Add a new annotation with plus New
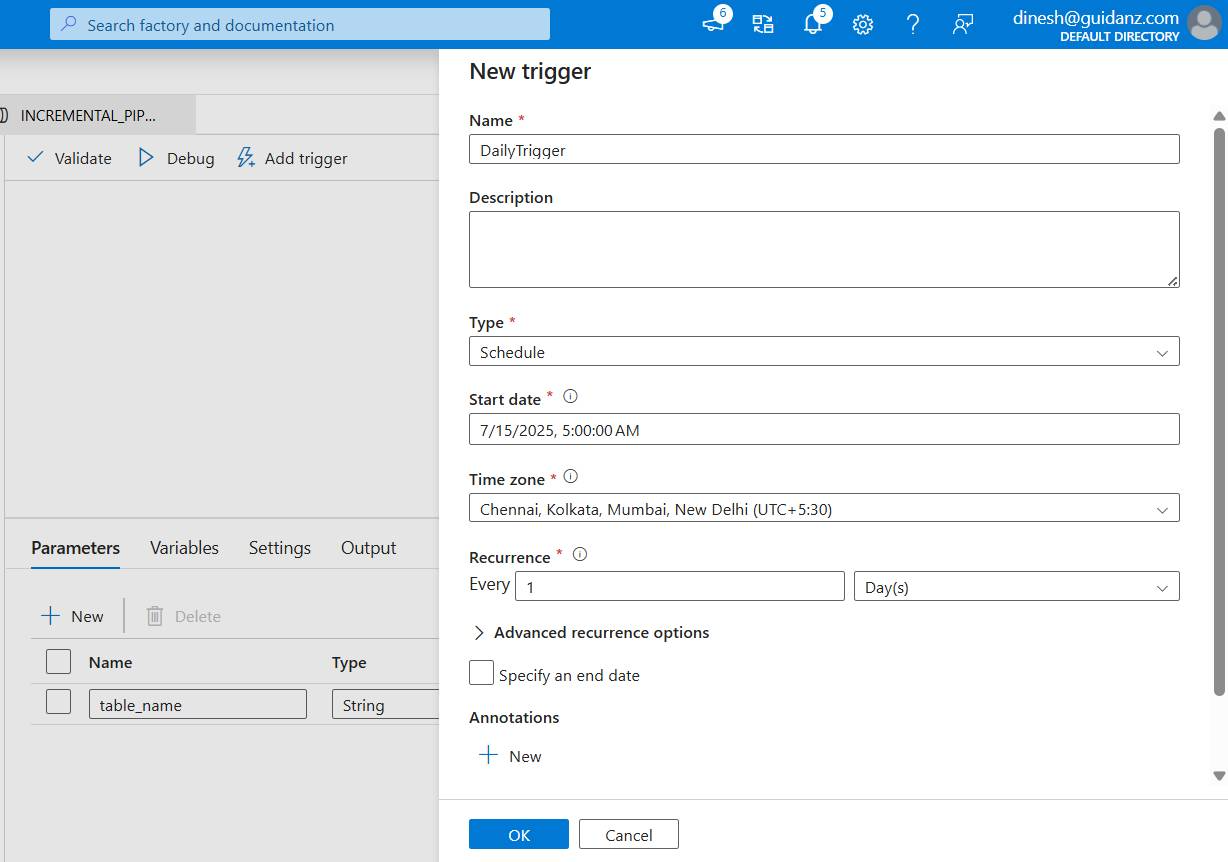This screenshot has height=862, width=1228. [510, 756]
